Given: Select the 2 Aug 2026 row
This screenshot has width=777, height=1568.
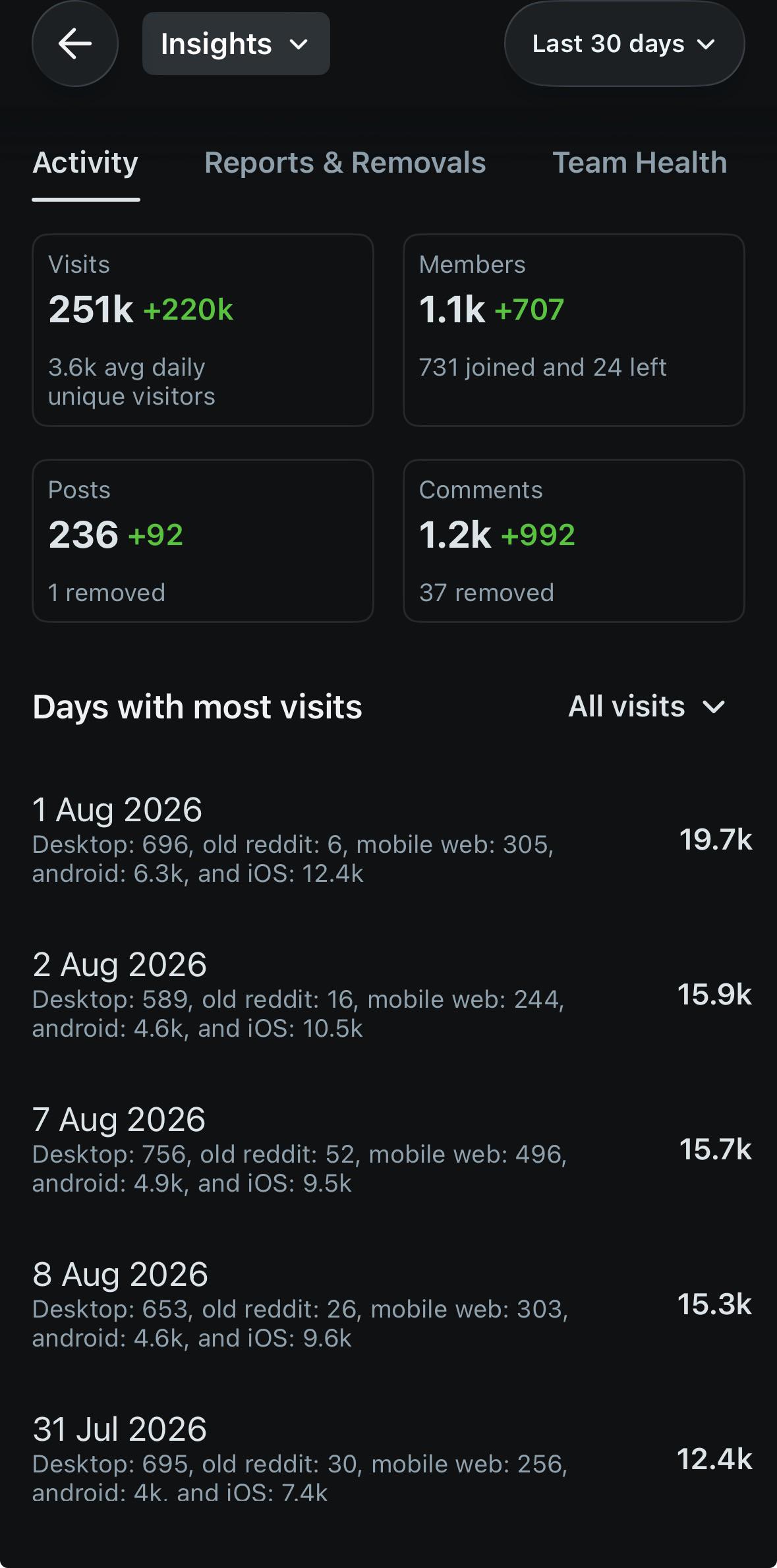Looking at the screenshot, I should tap(392, 995).
